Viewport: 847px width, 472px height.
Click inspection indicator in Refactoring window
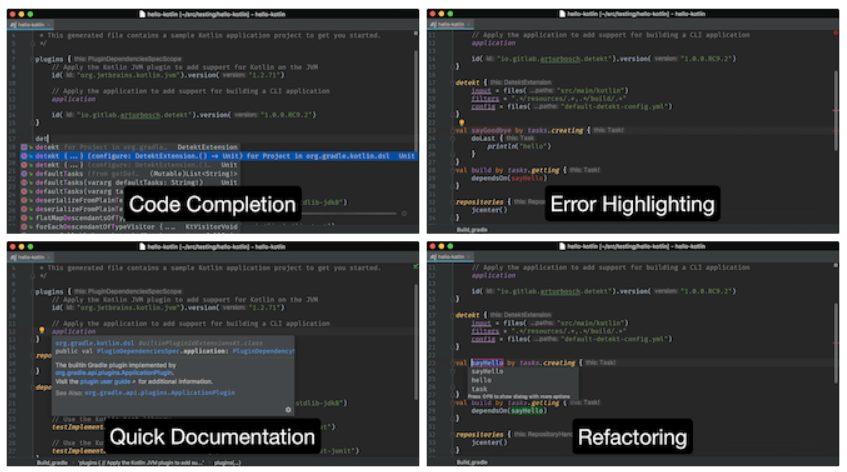point(835,266)
